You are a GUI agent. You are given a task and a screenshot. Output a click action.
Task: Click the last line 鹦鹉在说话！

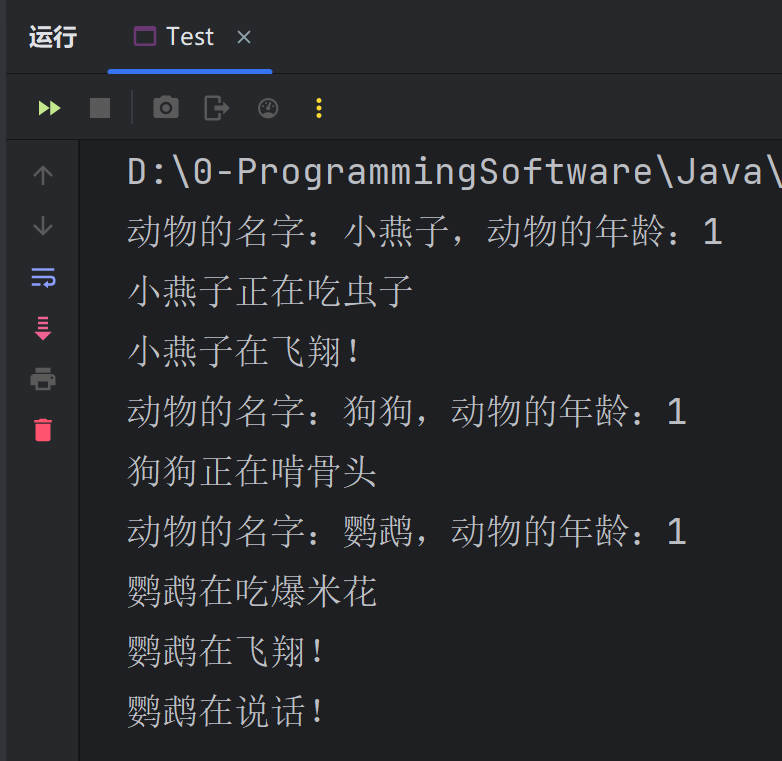(227, 712)
